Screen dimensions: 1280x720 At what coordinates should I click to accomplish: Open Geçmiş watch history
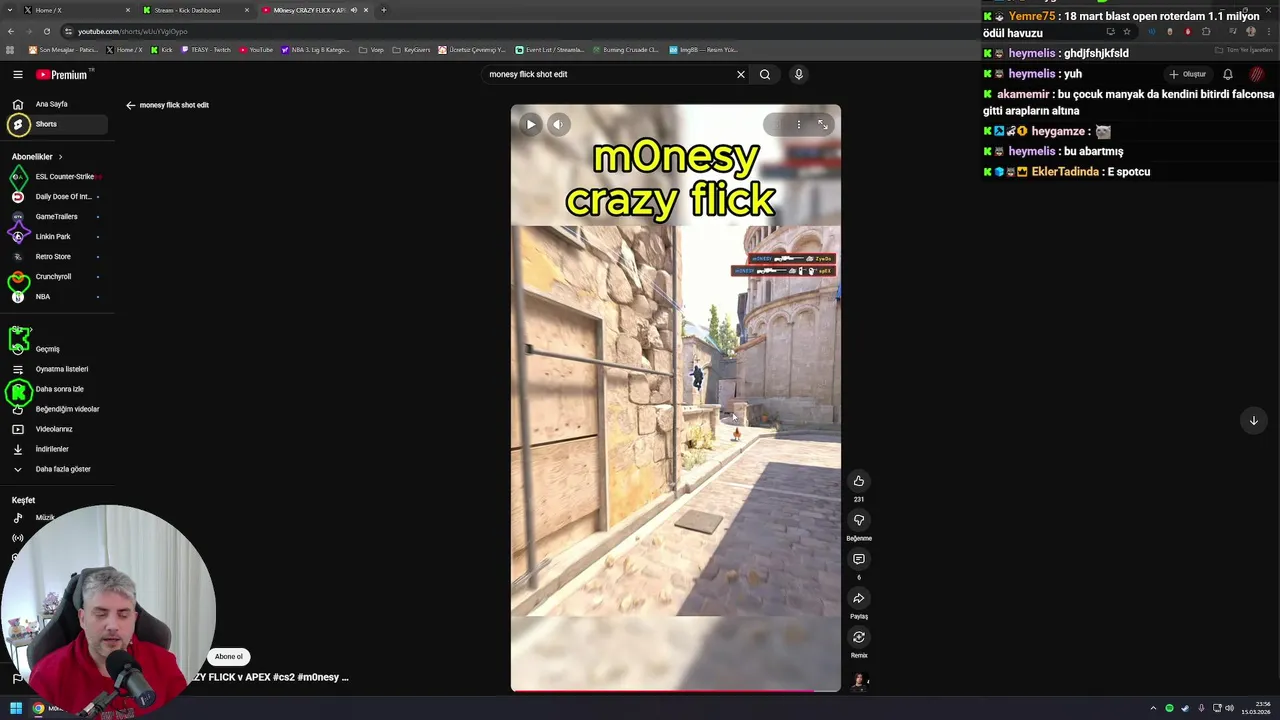(x=55, y=349)
